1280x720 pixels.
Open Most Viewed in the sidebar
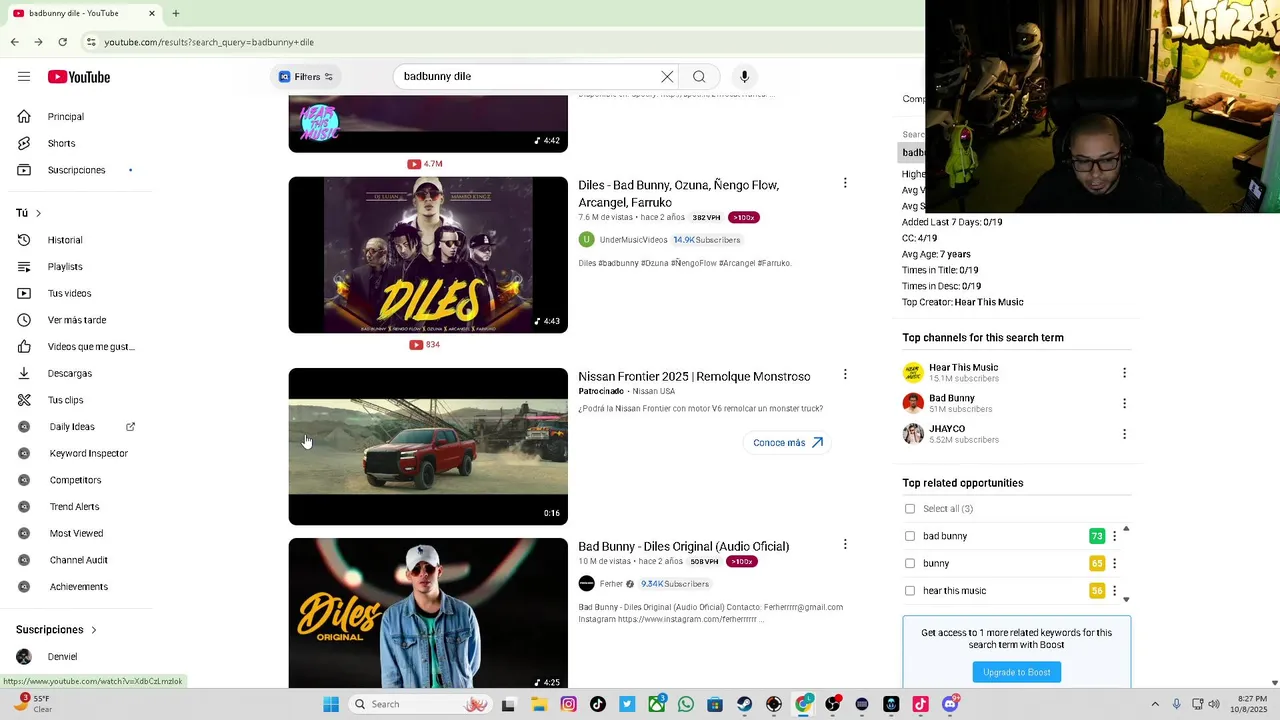click(76, 534)
